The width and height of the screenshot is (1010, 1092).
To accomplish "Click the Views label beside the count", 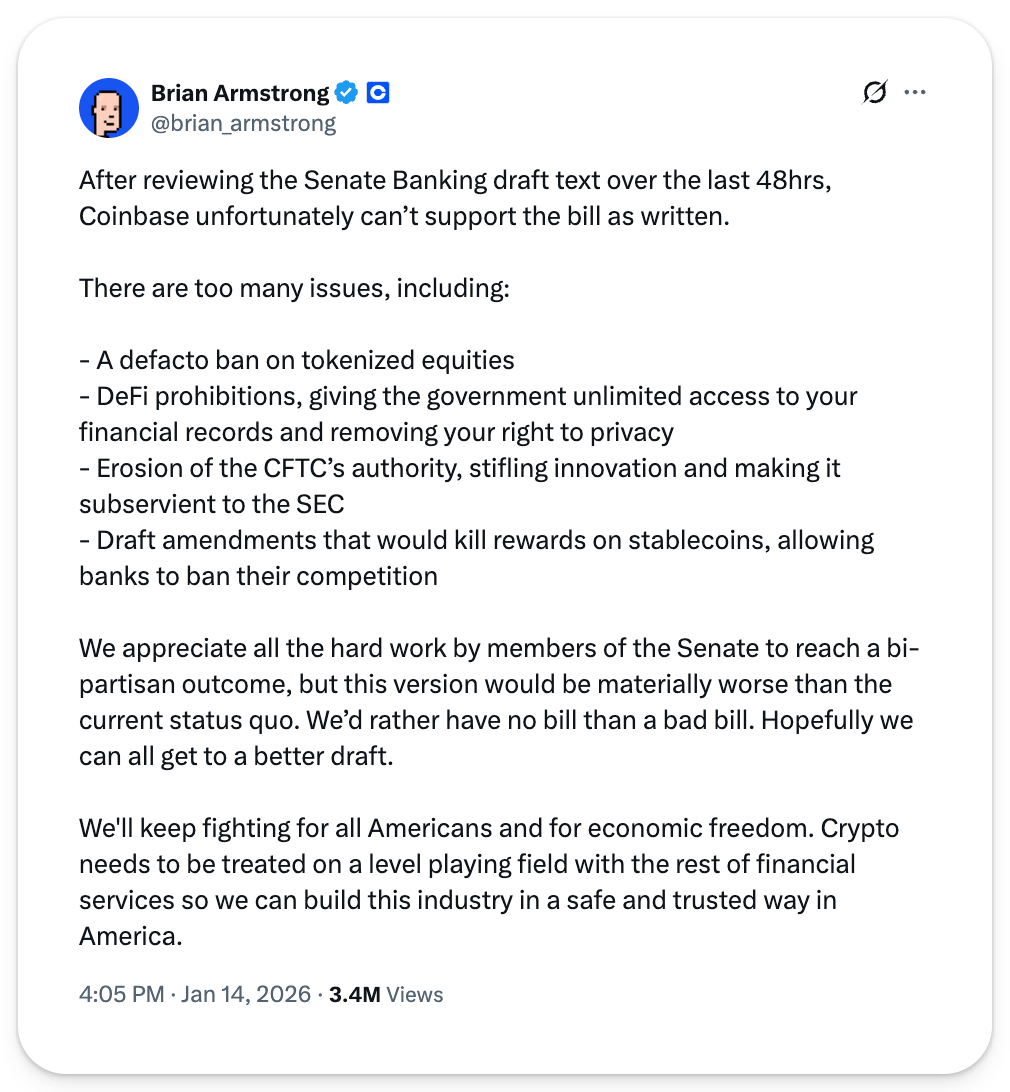I will click(414, 994).
